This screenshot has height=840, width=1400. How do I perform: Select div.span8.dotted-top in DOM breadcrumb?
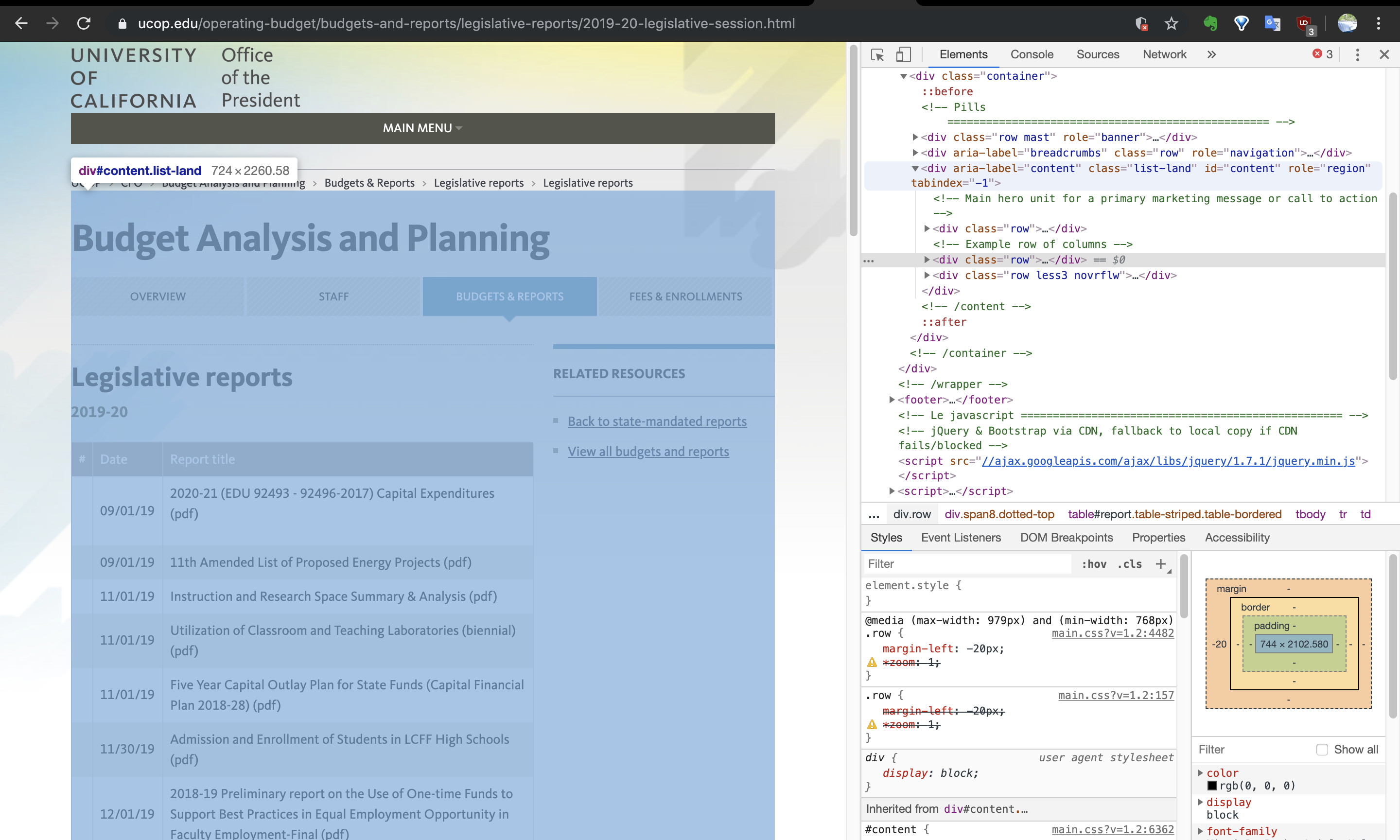pyautogui.click(x=999, y=514)
